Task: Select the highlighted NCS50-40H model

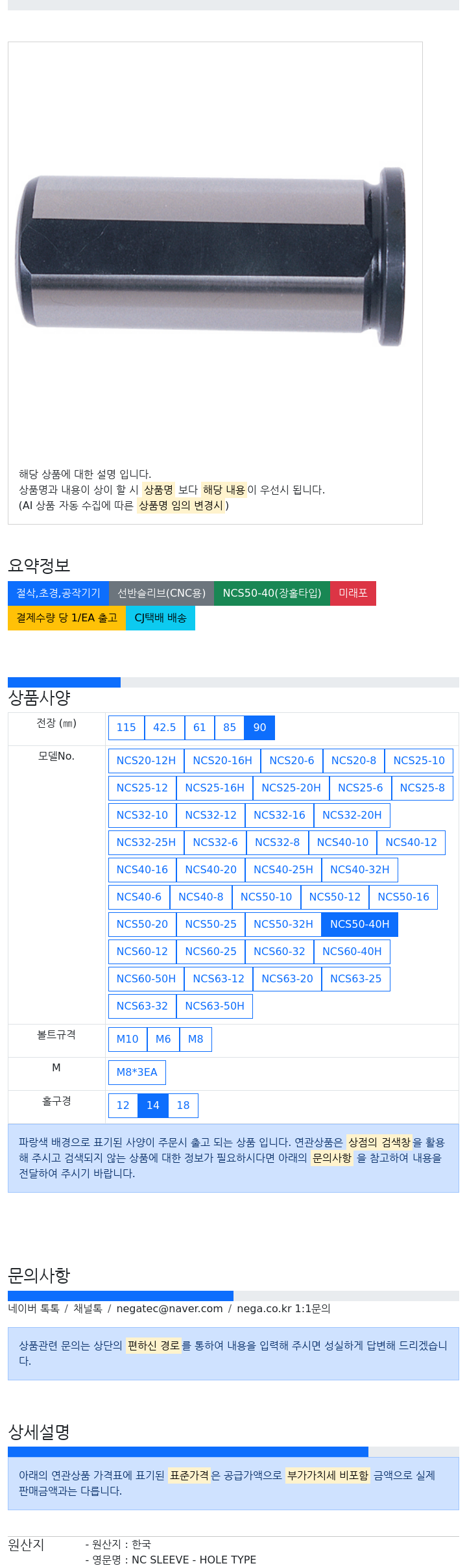Action: click(x=359, y=925)
